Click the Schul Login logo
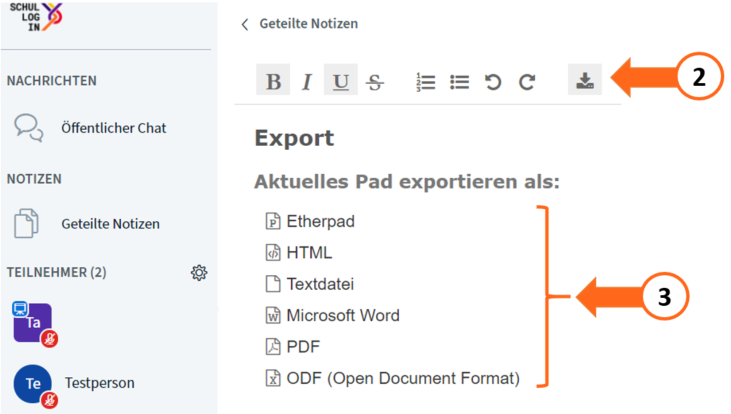This screenshot has width=731, height=414. coord(36,17)
